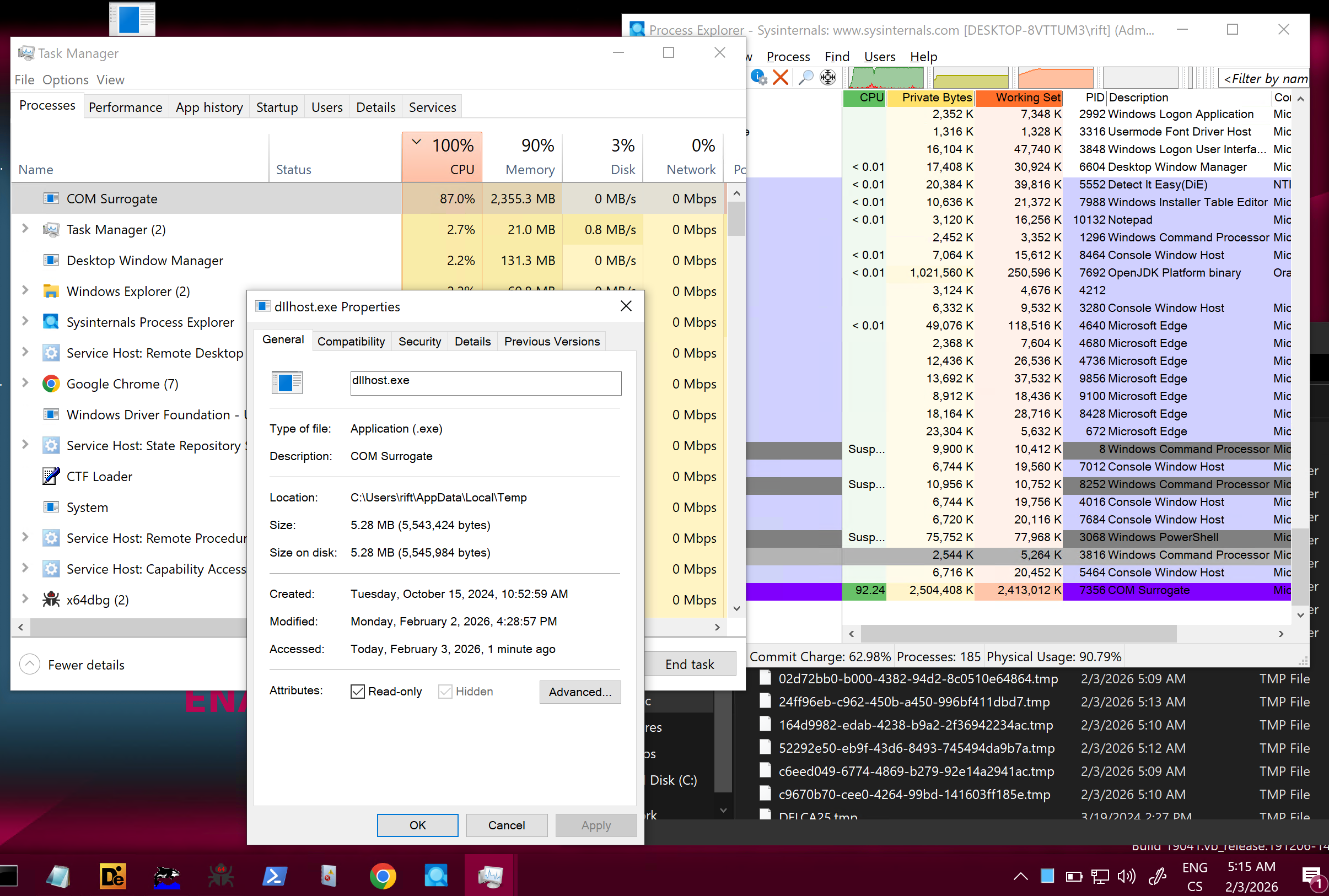Expand the Windows Explorer (2) process group
The width and height of the screenshot is (1329, 896).
pyautogui.click(x=25, y=290)
